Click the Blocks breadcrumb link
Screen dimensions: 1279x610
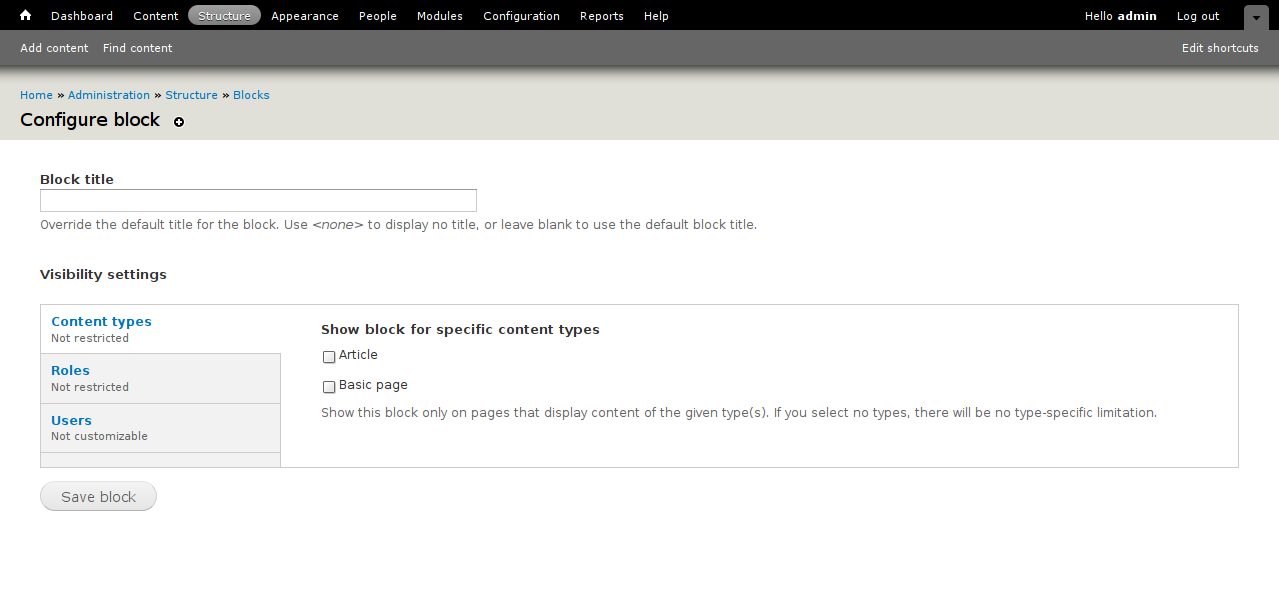click(251, 95)
